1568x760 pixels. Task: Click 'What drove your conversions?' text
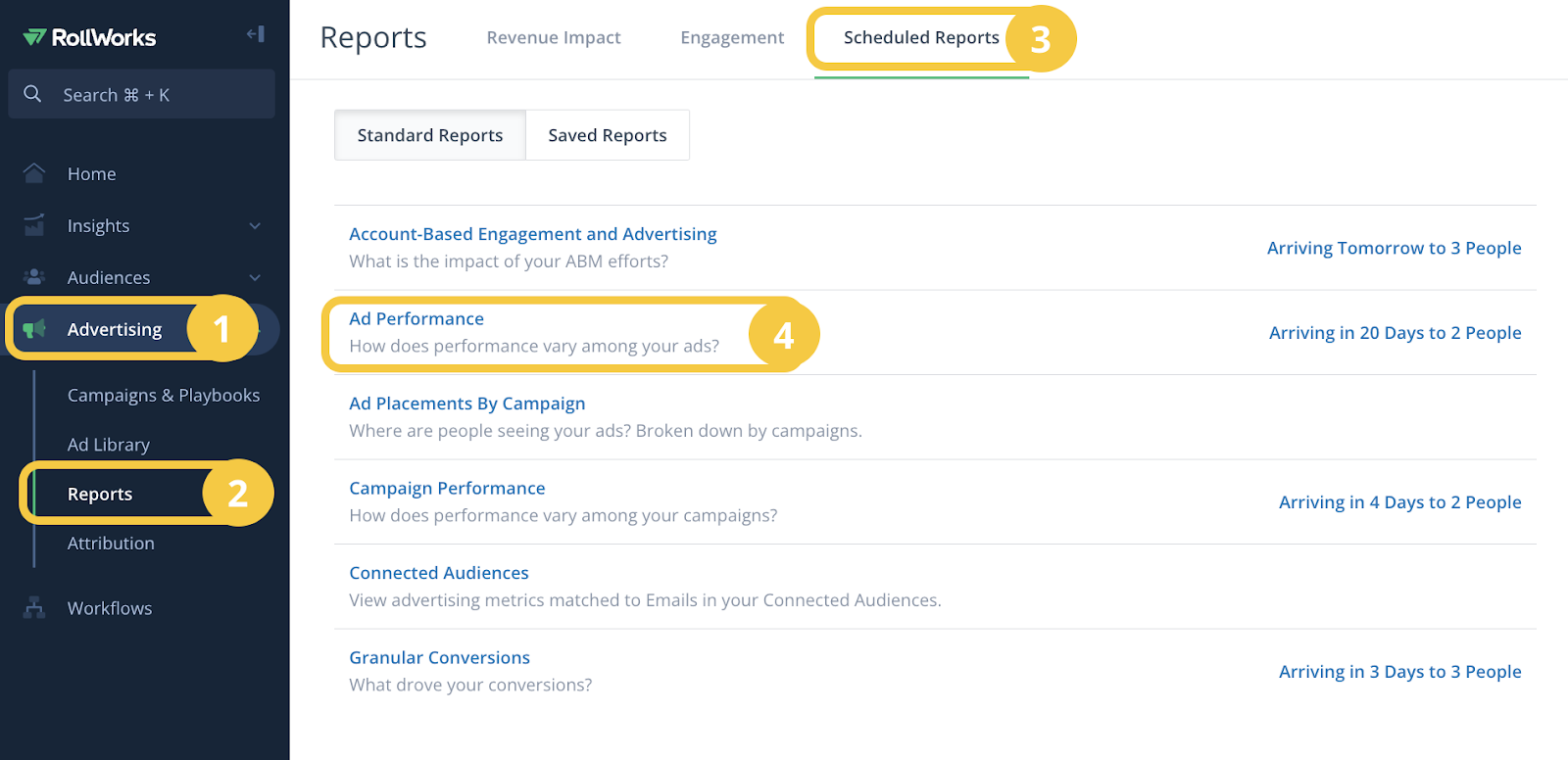click(x=470, y=685)
